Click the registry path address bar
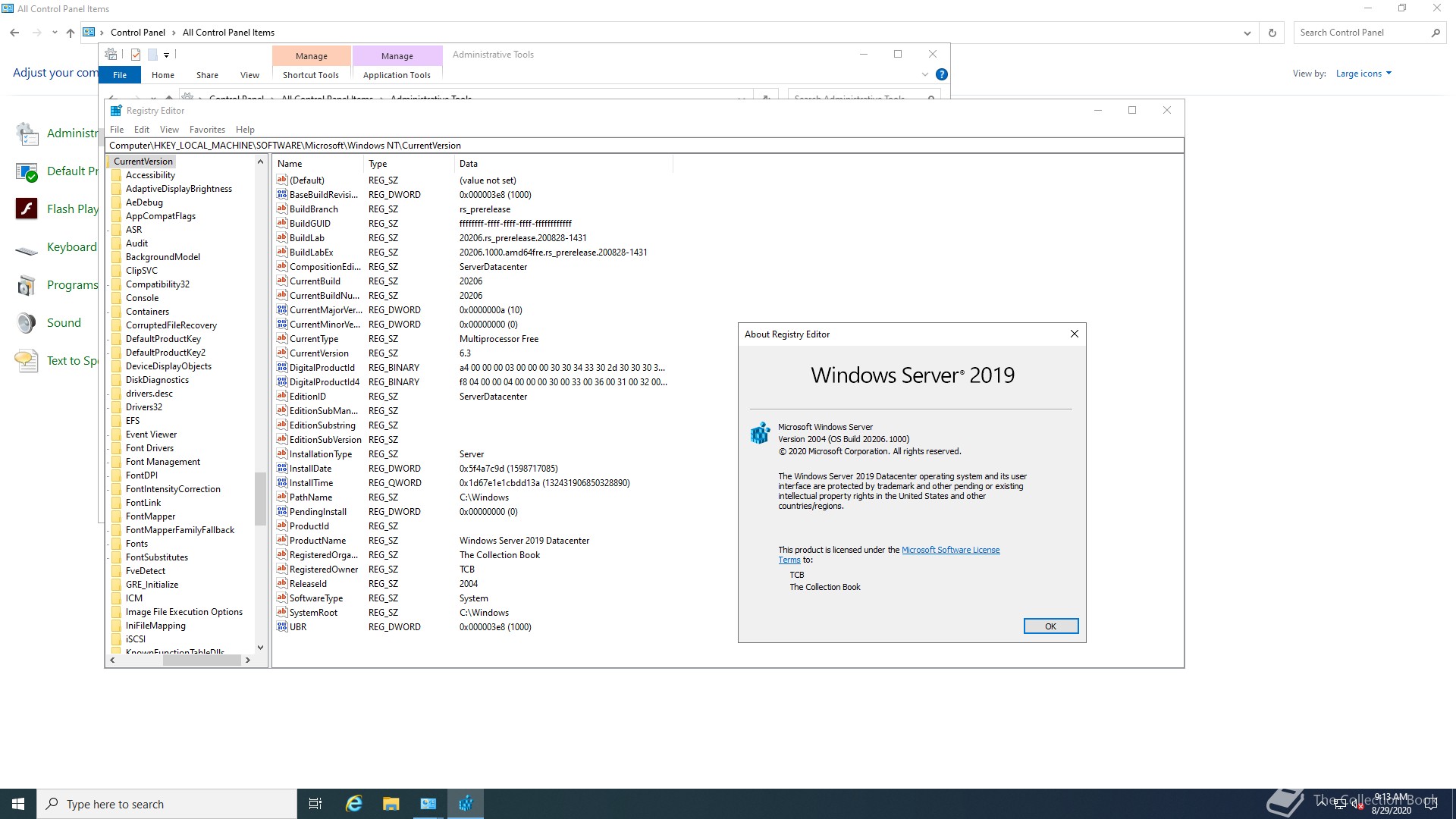 point(645,146)
